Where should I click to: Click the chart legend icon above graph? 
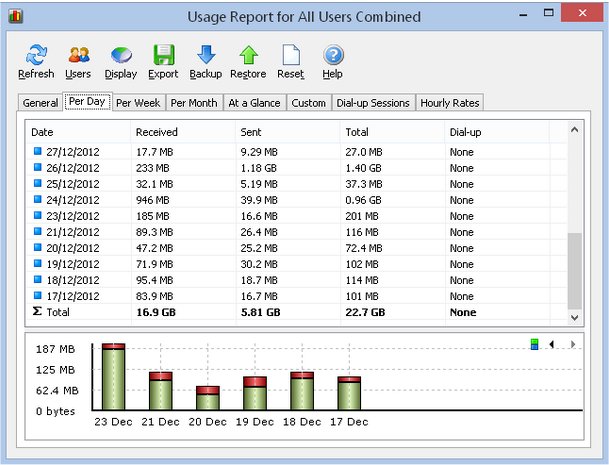536,344
